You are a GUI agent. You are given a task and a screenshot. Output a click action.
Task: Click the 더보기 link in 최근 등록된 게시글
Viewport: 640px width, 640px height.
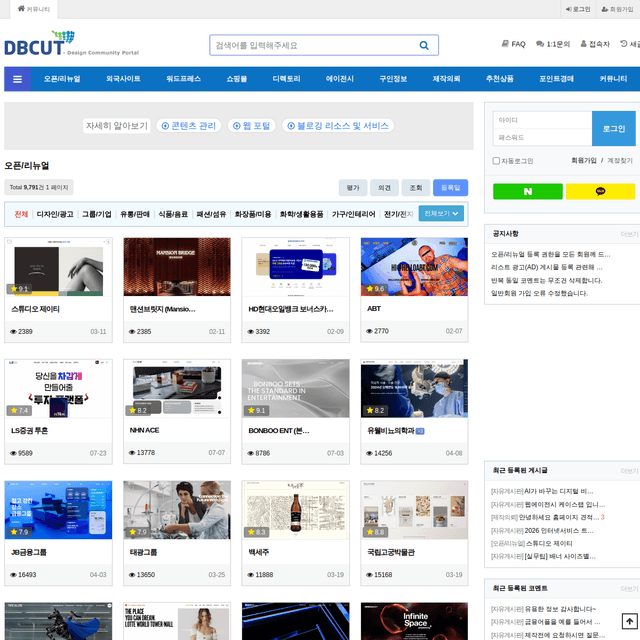coord(629,471)
